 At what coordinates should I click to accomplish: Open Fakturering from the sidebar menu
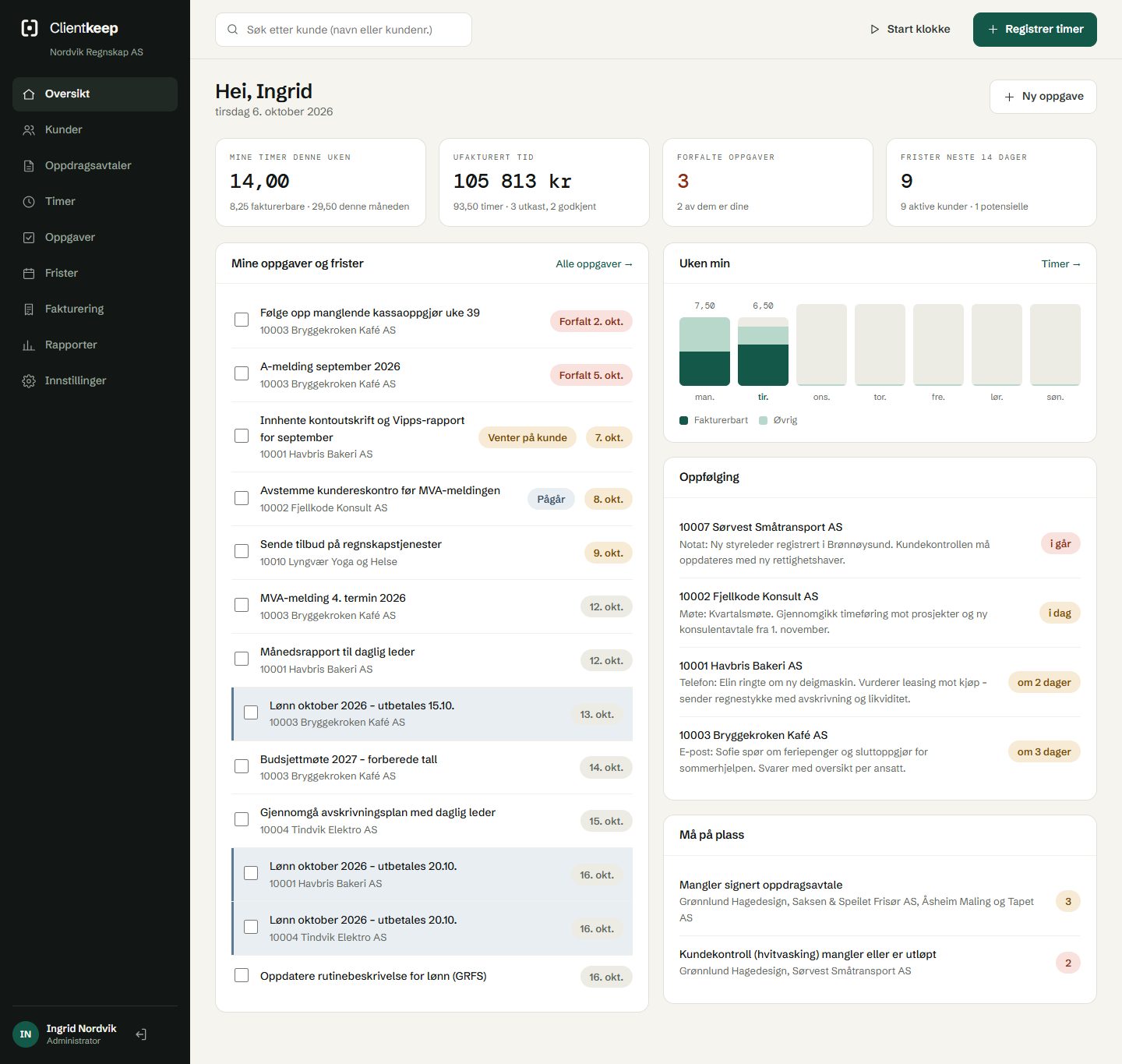click(95, 309)
